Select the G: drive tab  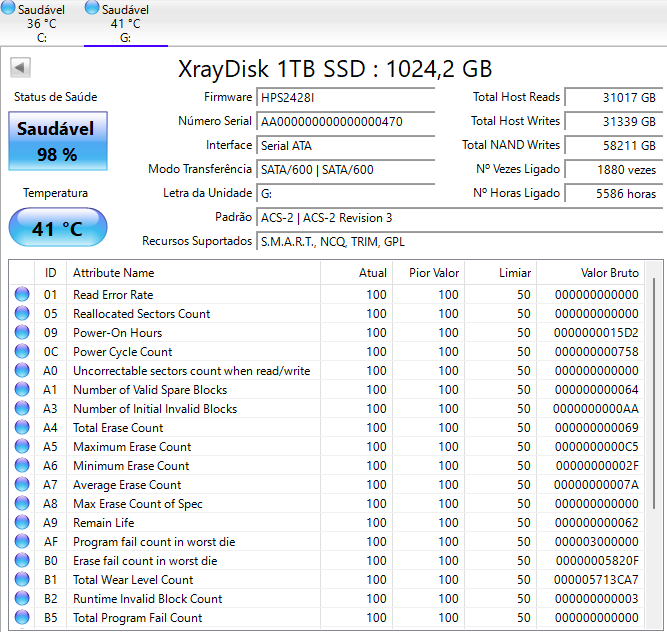point(125,23)
